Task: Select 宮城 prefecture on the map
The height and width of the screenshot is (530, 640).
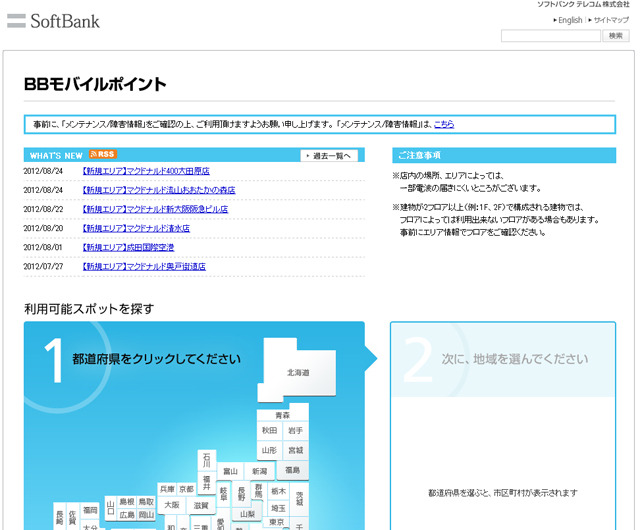Action: [x=296, y=450]
